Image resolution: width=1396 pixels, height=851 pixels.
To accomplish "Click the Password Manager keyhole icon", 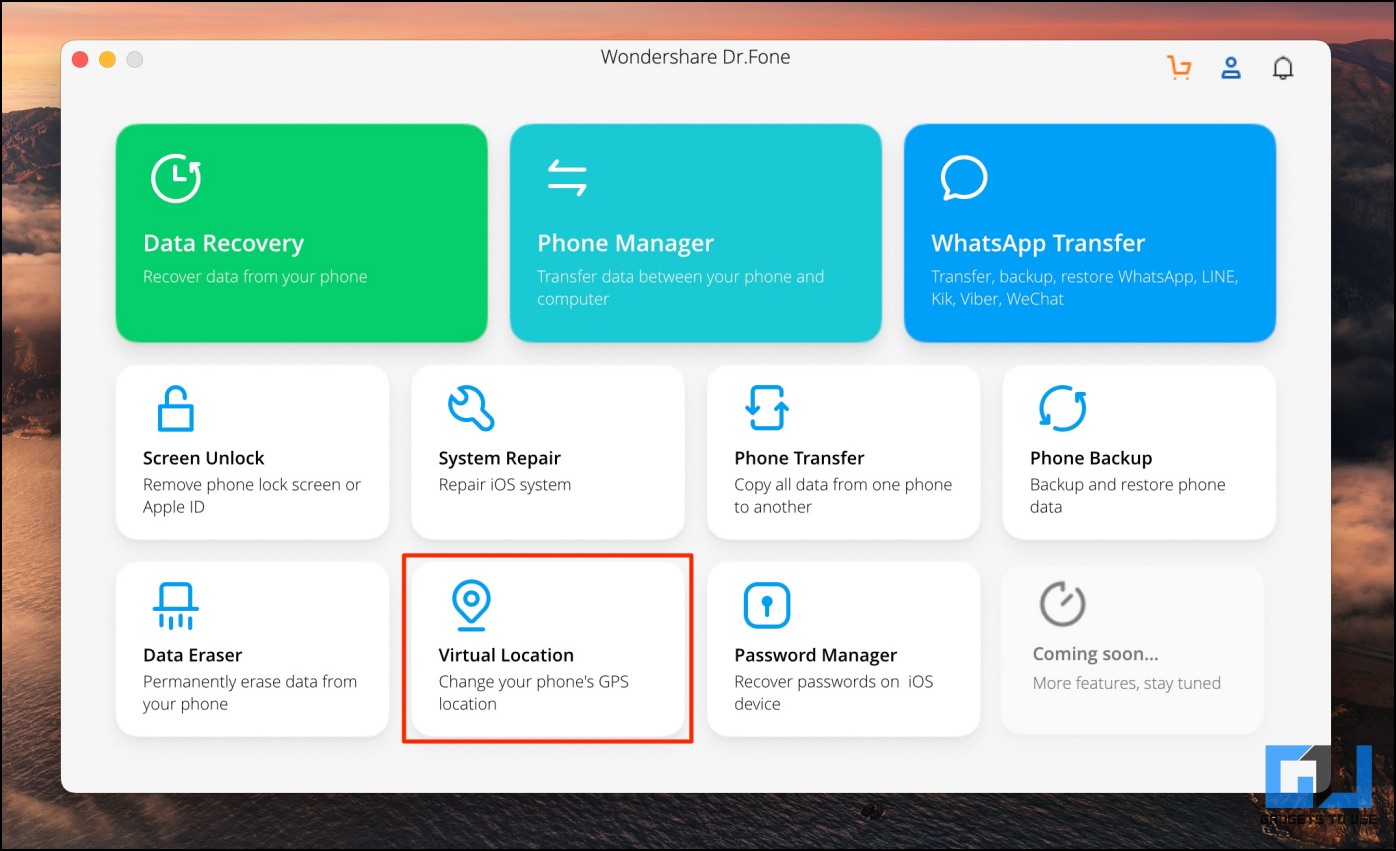I will [767, 606].
